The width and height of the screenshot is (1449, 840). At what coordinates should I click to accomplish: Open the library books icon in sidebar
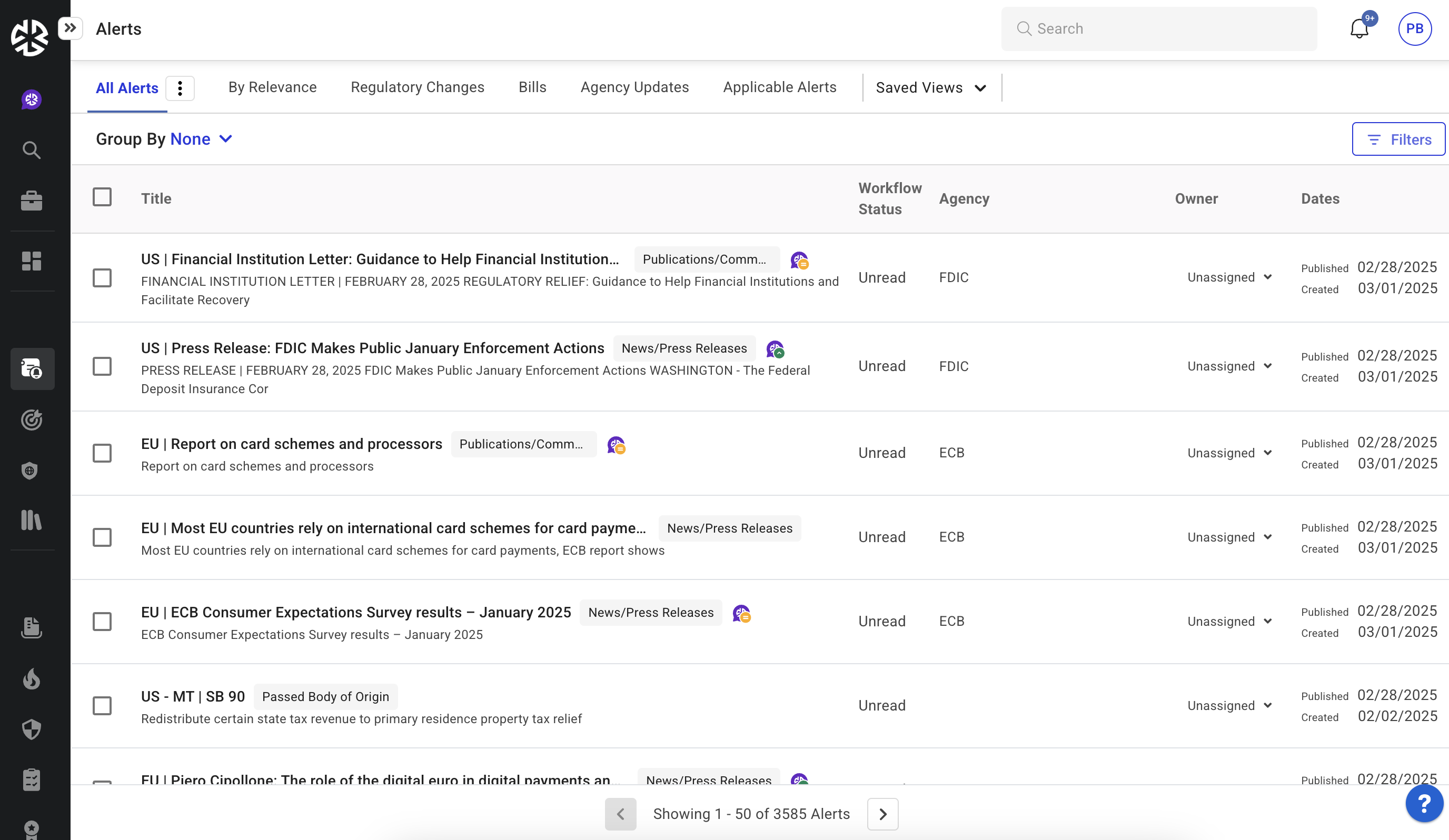click(32, 520)
